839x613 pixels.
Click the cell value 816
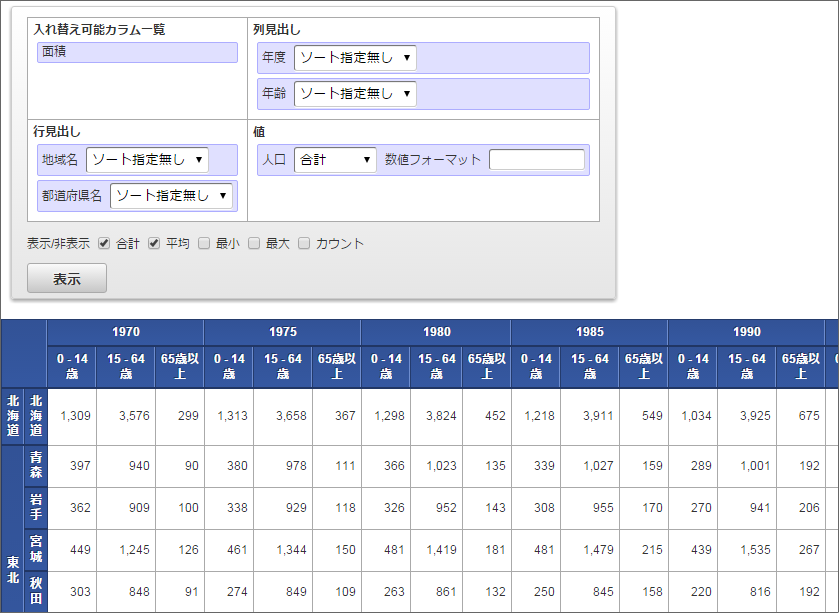tap(760, 592)
